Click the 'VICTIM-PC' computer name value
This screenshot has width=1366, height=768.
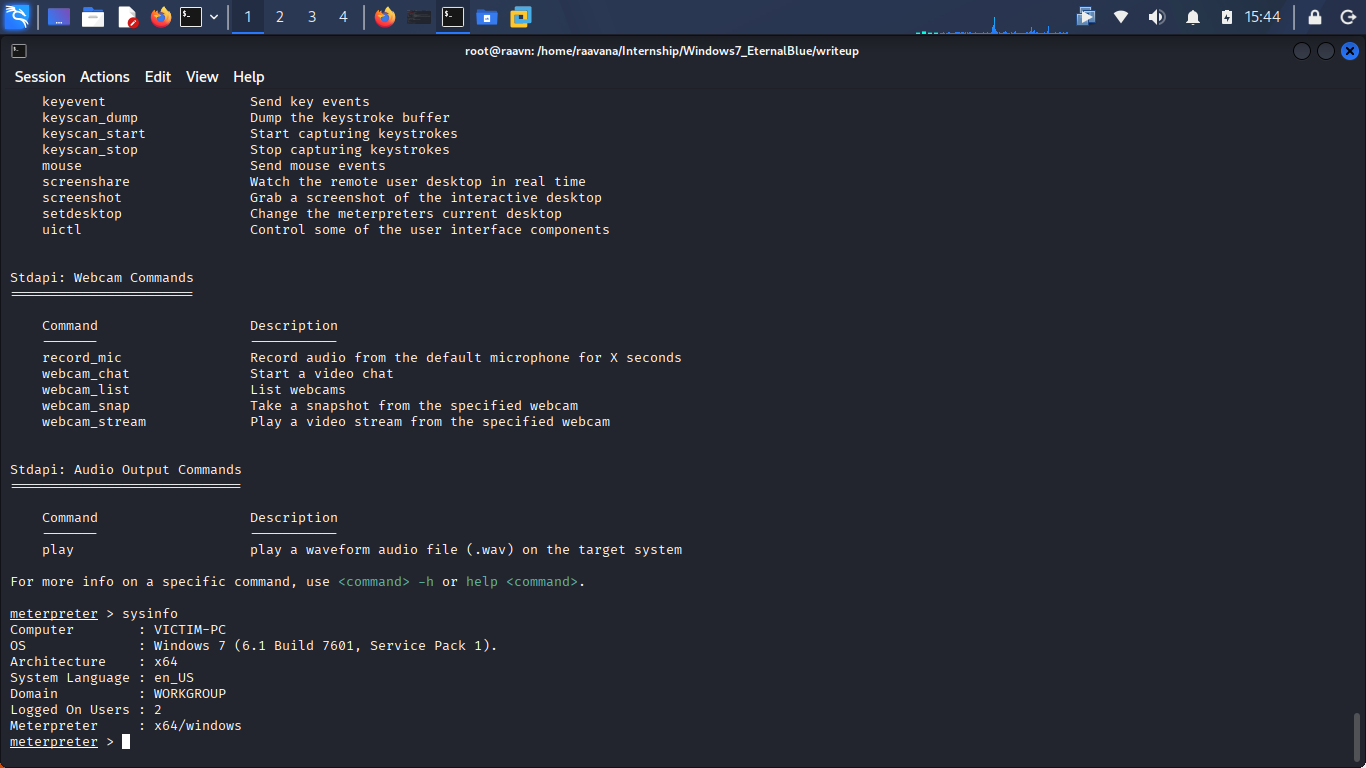tap(190, 630)
